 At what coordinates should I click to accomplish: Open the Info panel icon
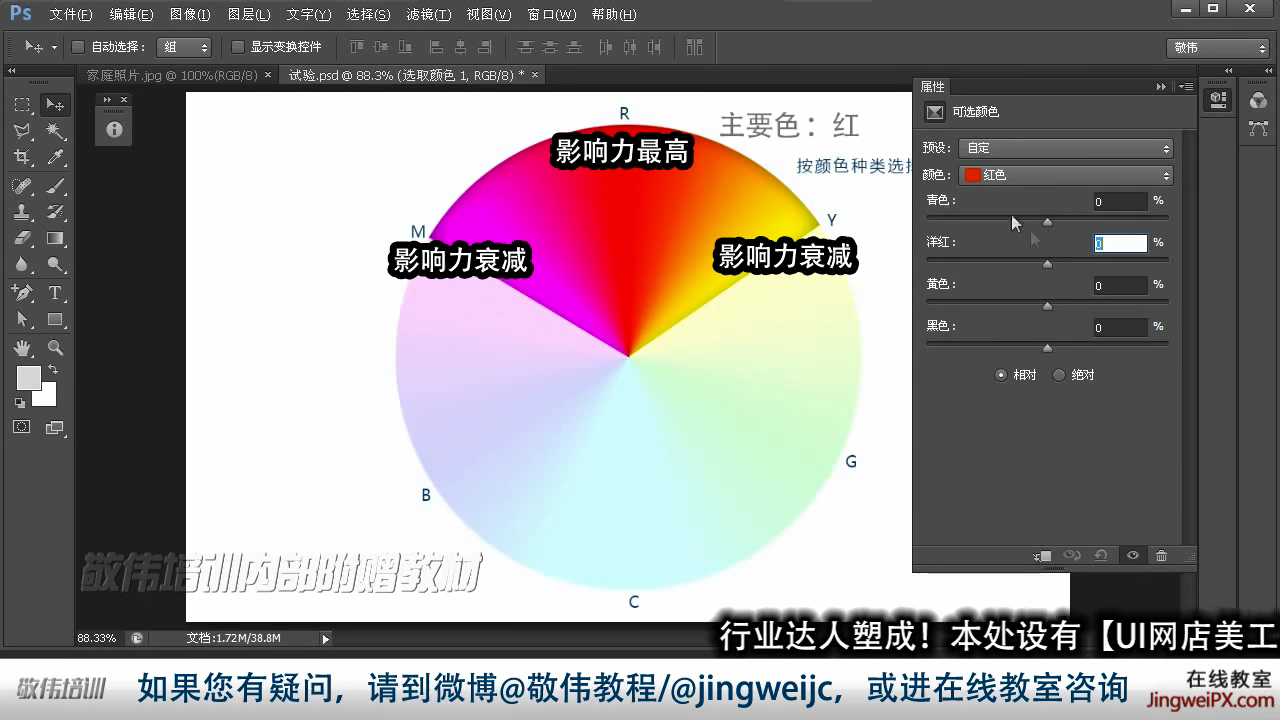tap(114, 129)
